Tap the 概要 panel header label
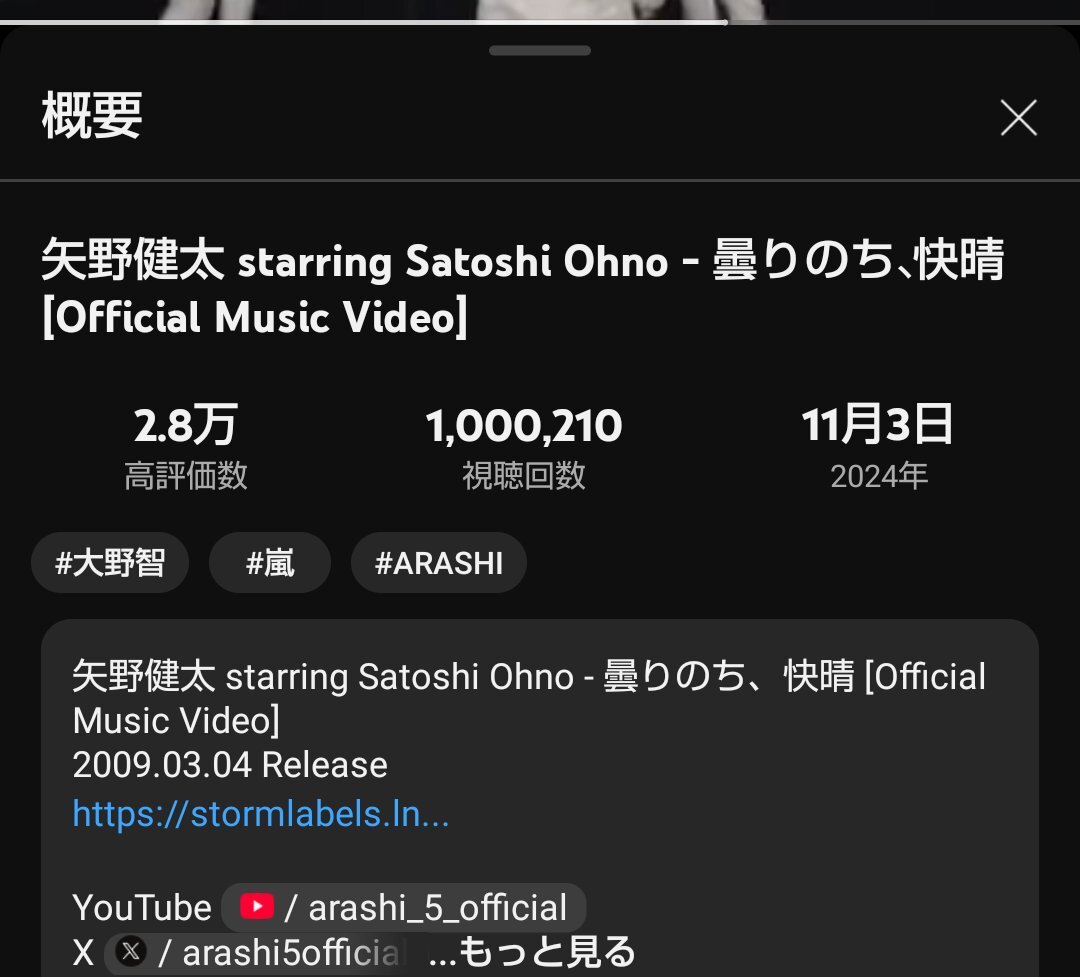 tap(92, 116)
